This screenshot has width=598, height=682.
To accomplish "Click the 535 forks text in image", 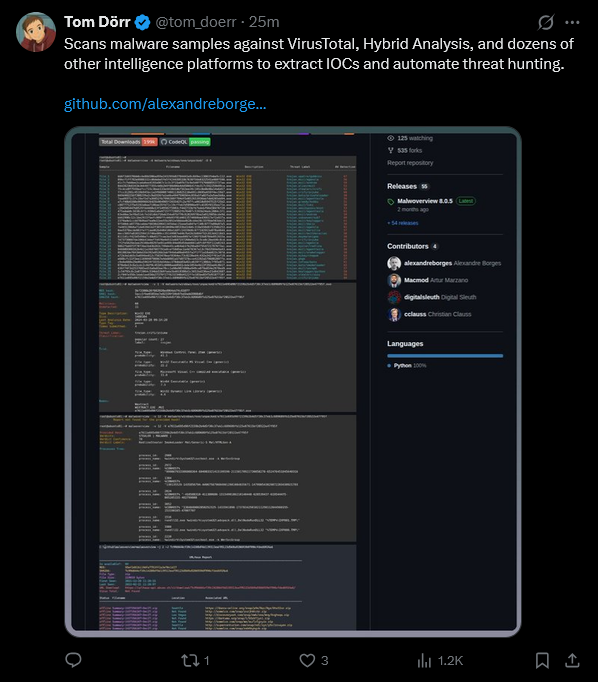I will coord(409,150).
